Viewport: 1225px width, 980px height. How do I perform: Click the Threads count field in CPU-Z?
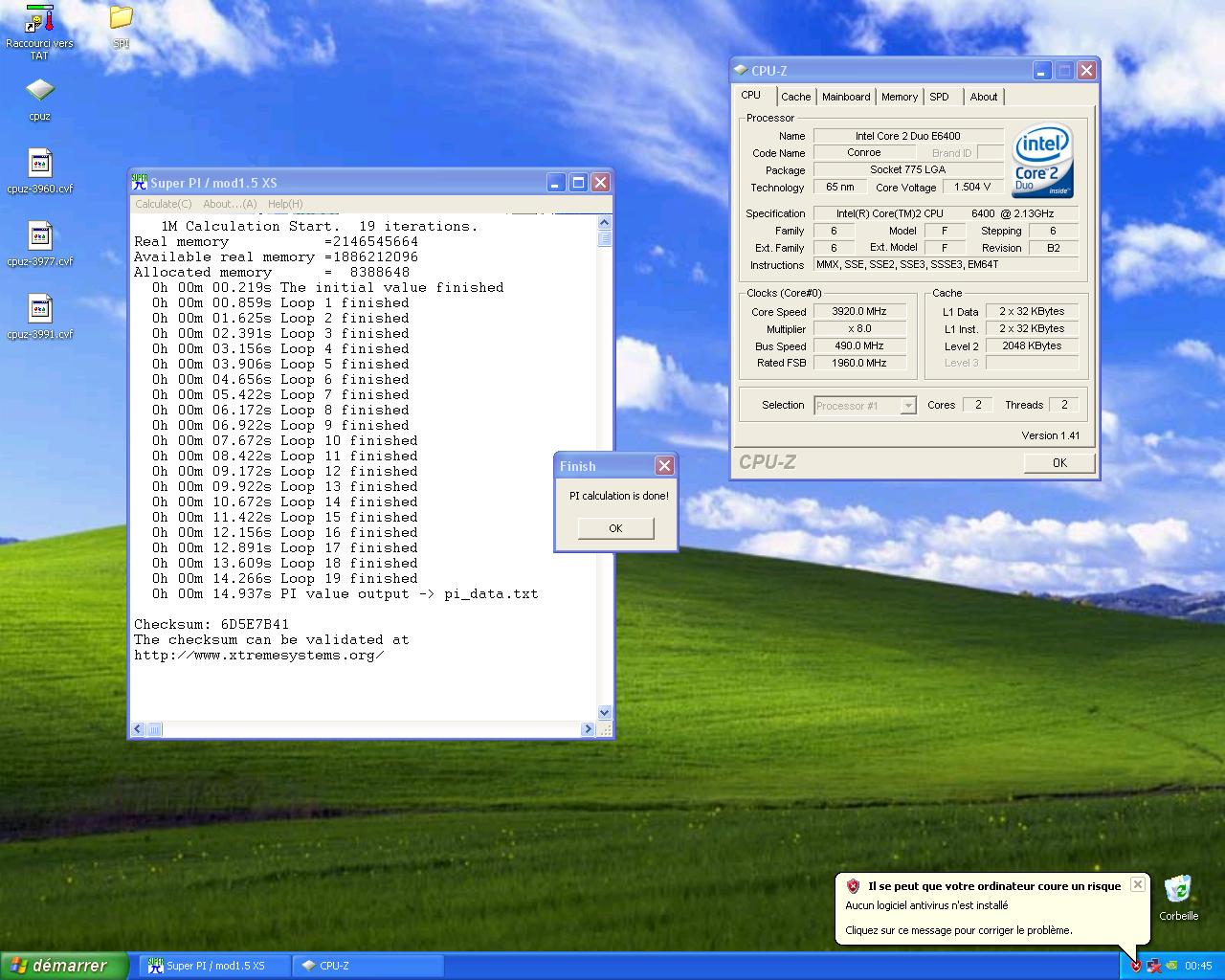point(1064,405)
